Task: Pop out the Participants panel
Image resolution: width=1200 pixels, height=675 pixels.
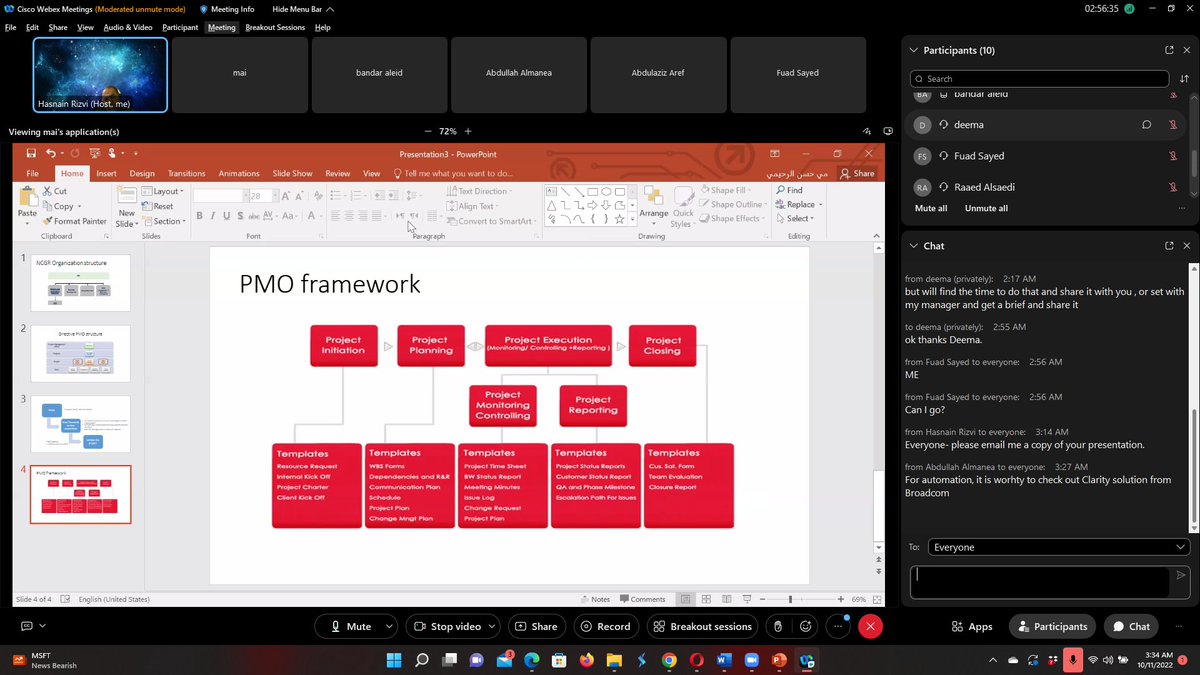Action: point(1169,50)
